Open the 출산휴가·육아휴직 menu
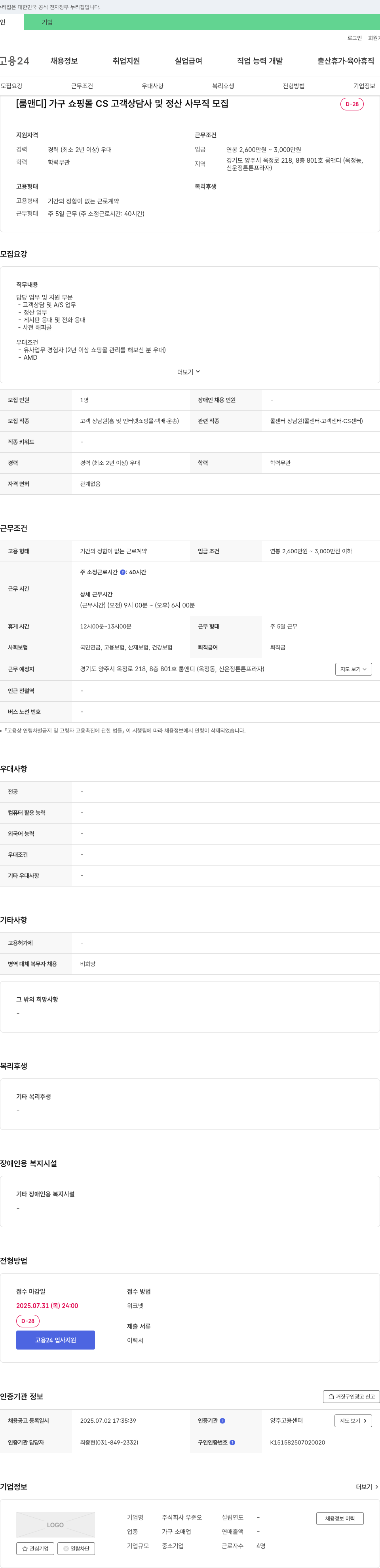 [346, 61]
